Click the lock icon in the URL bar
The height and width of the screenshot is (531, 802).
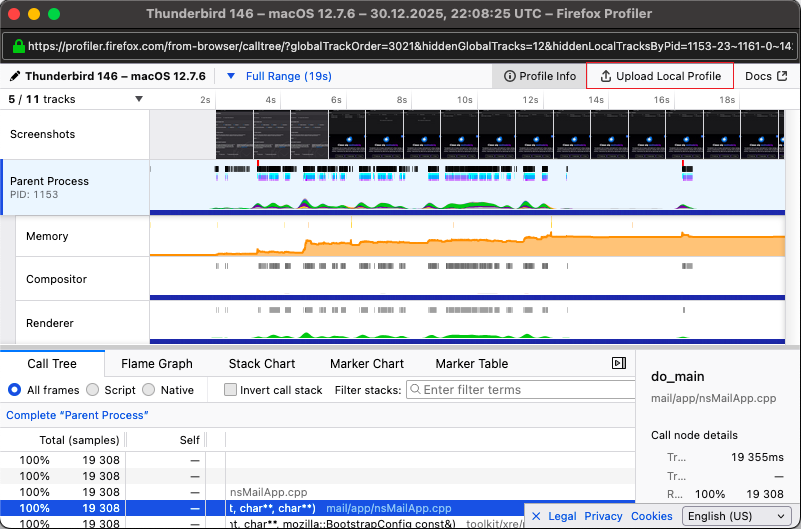[19, 46]
